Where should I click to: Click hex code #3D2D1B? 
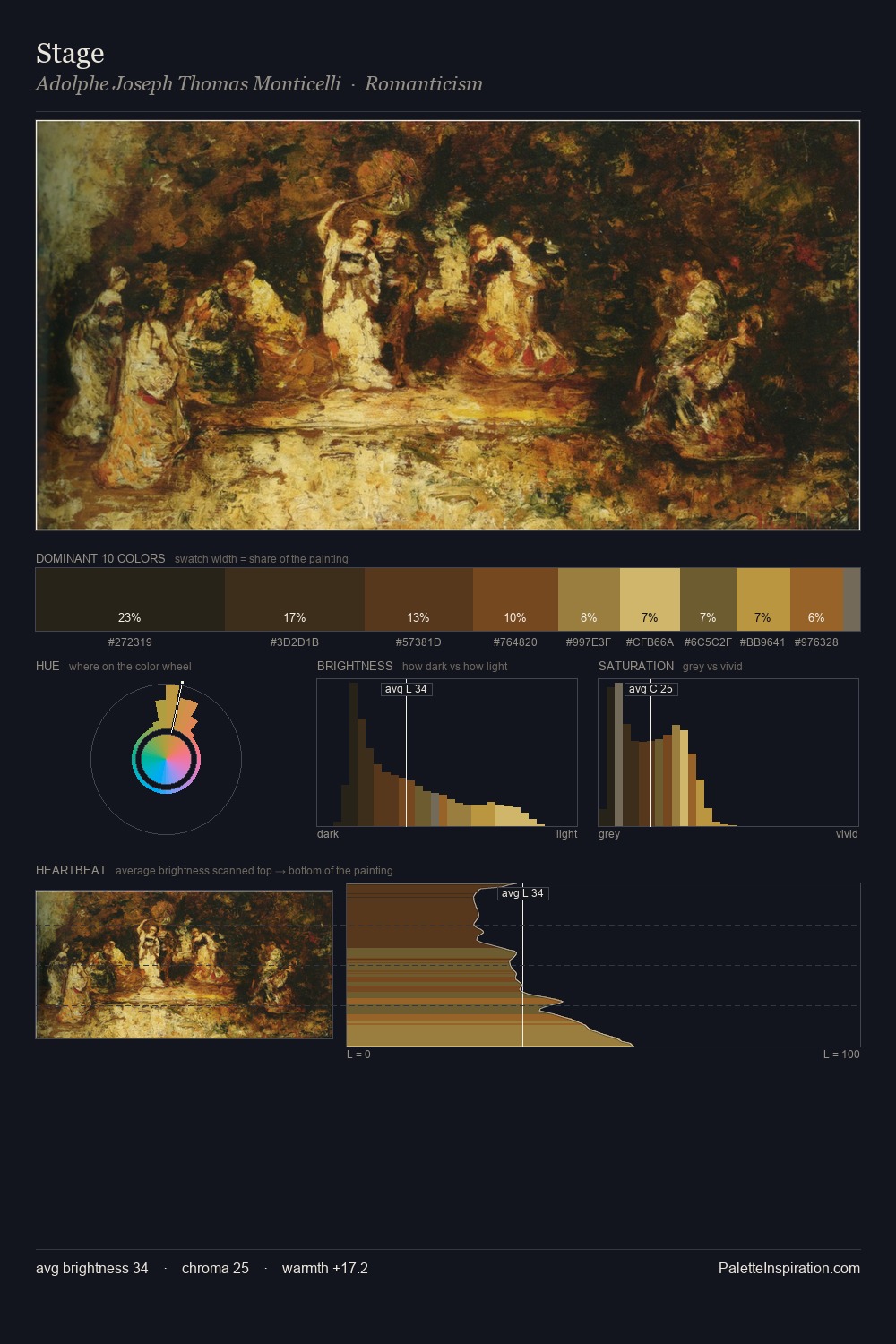point(295,642)
